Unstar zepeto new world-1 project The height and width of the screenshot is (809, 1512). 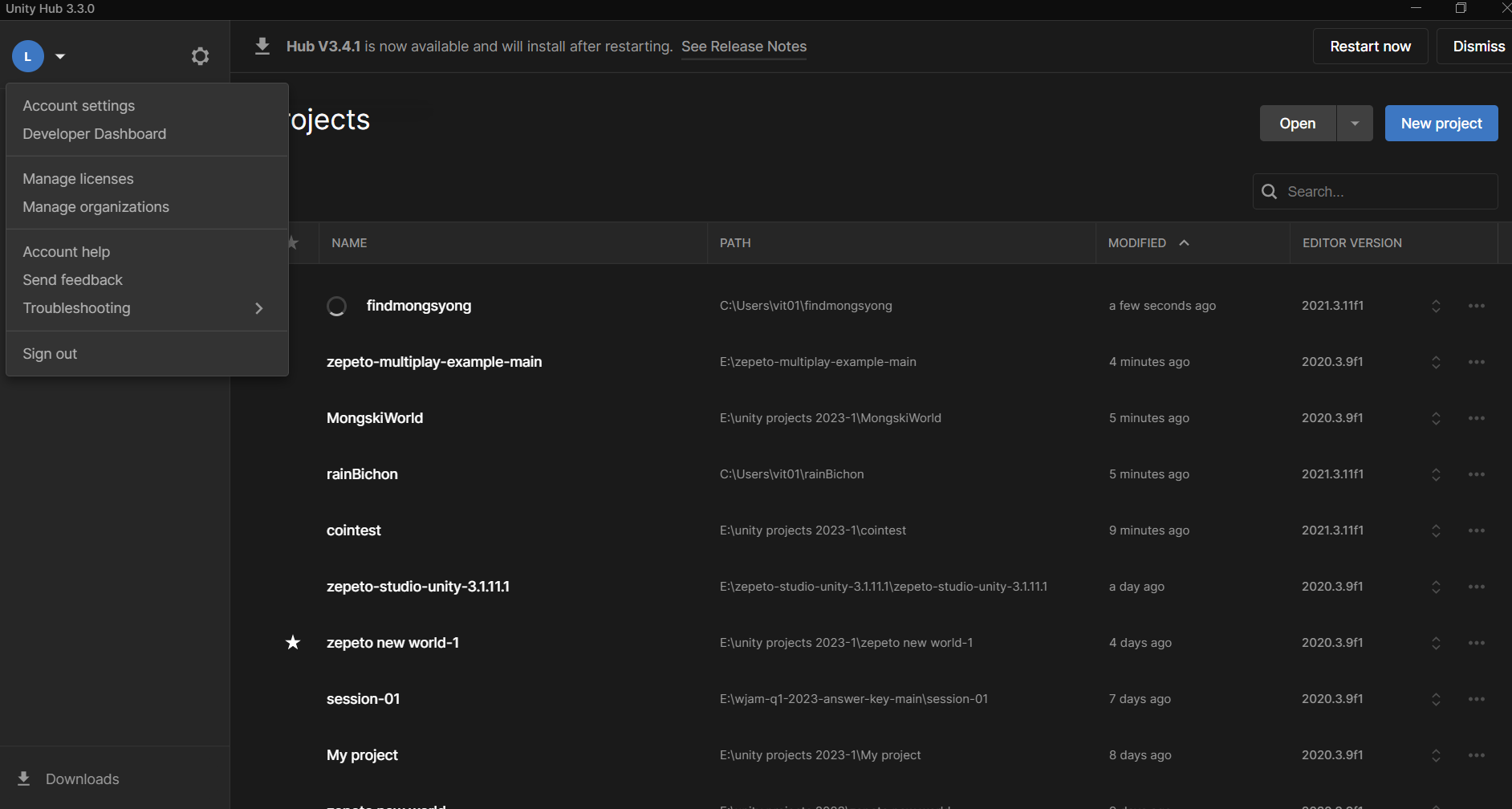click(293, 642)
